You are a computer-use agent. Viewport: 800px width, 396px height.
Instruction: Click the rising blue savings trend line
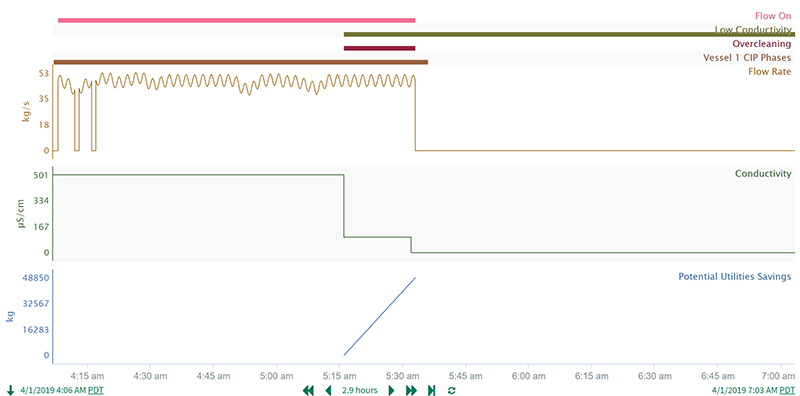click(380, 316)
